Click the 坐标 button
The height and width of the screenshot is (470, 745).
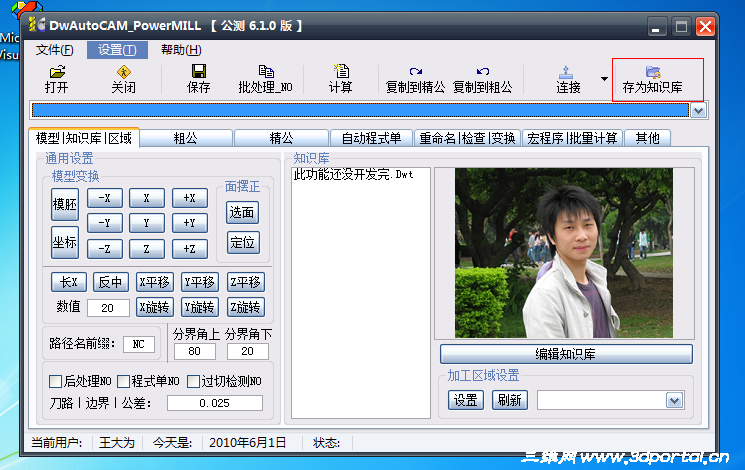pos(65,242)
